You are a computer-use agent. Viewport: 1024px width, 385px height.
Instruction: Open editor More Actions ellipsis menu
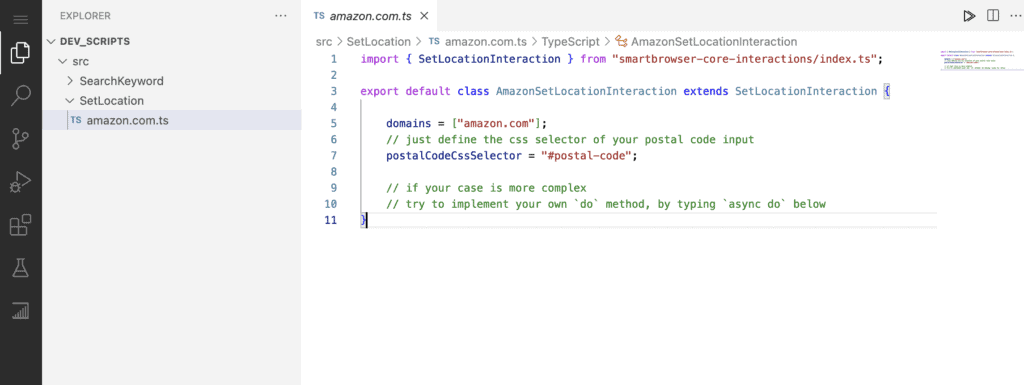pyautogui.click(x=1014, y=16)
